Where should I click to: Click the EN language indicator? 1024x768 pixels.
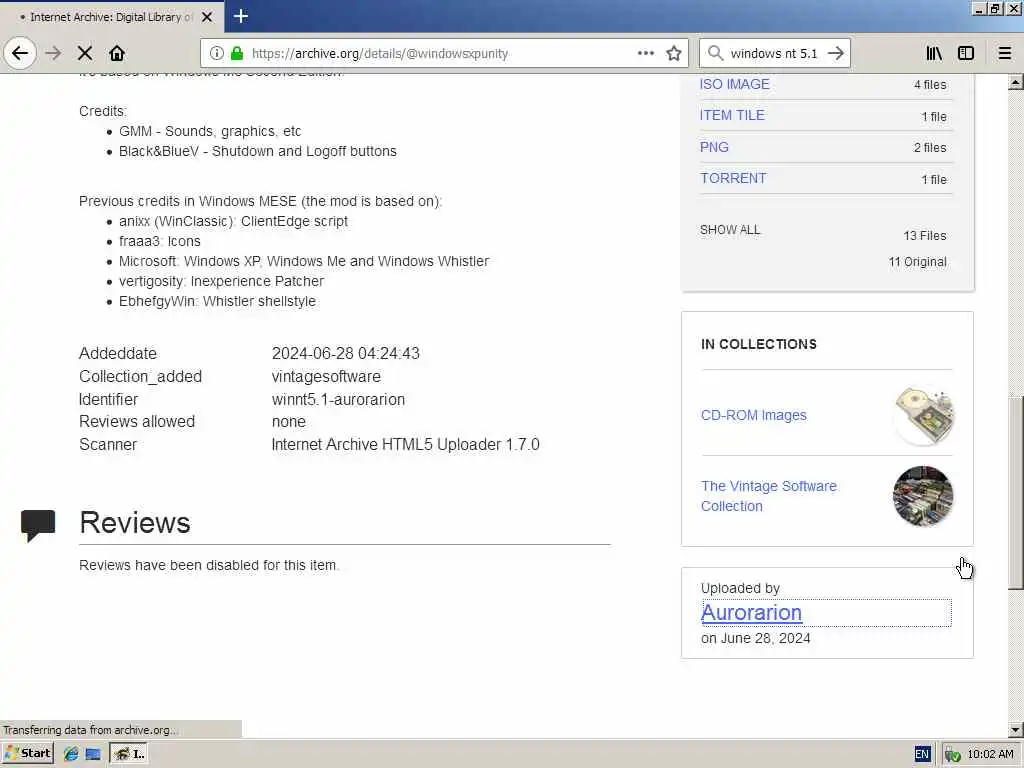tap(921, 754)
